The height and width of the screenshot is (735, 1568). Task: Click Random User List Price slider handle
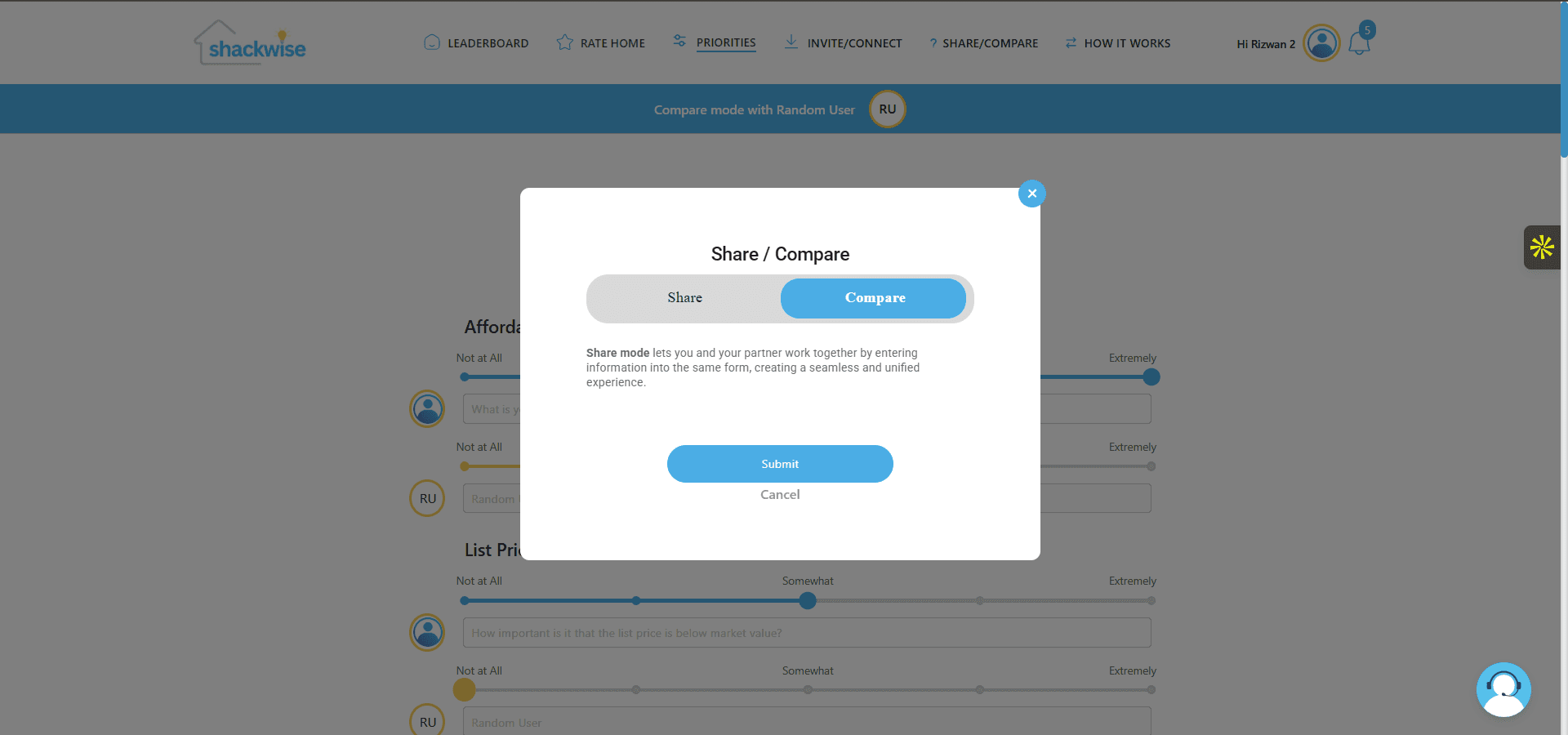coord(465,690)
